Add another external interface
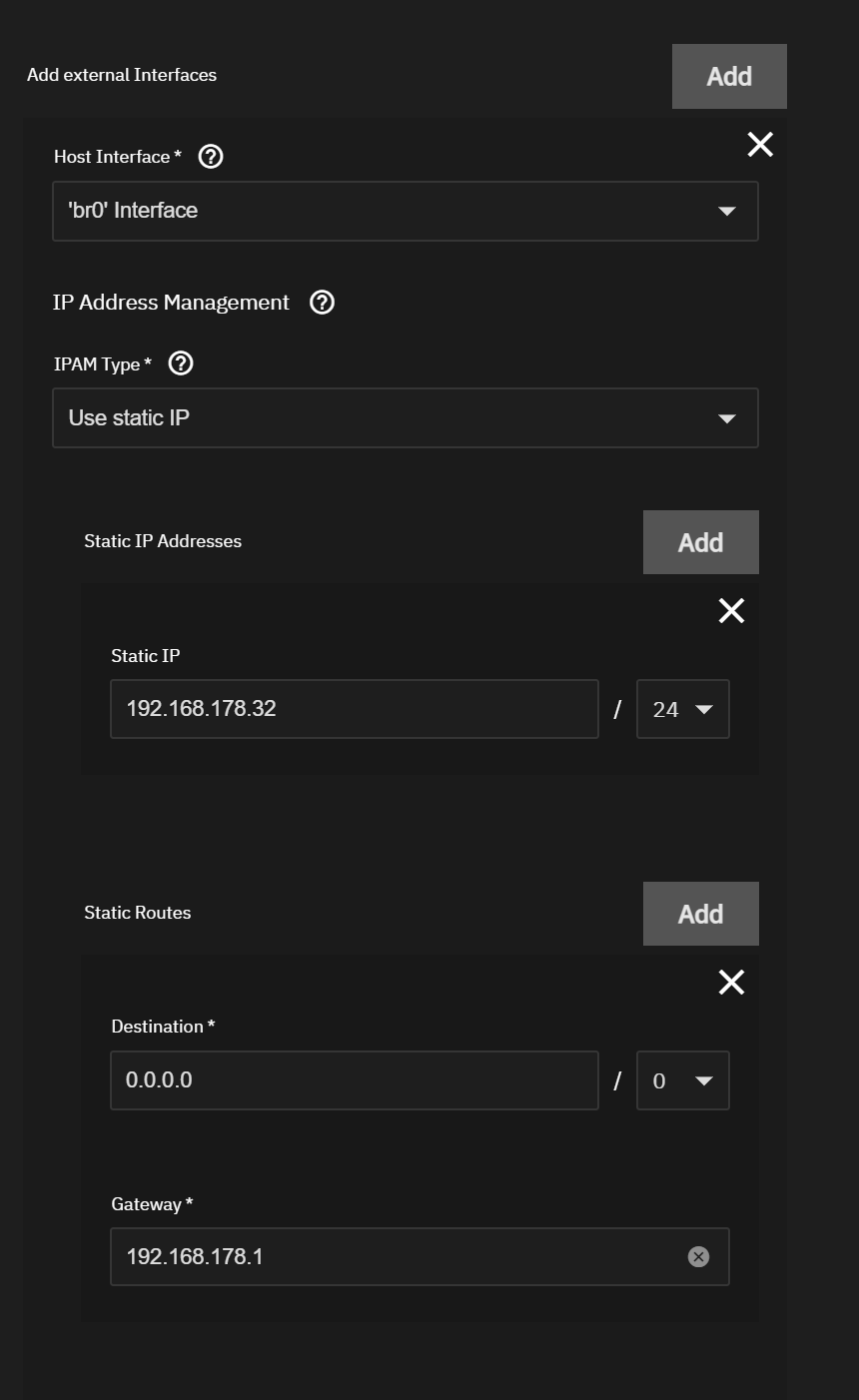The image size is (859, 1400). point(729,76)
